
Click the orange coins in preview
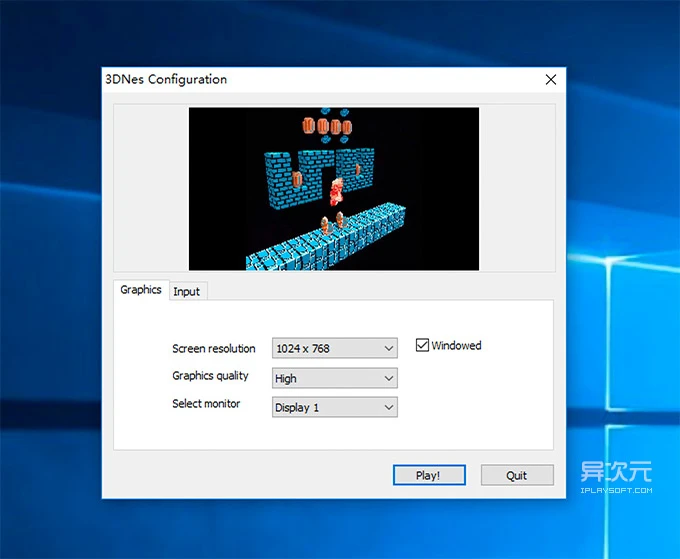(327, 127)
